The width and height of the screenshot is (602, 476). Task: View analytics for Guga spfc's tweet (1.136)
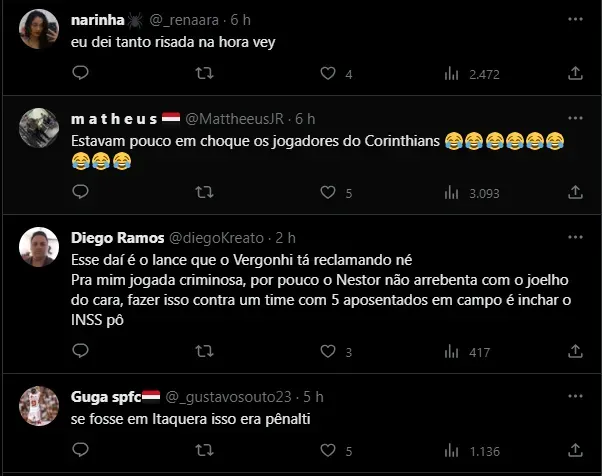click(x=451, y=449)
